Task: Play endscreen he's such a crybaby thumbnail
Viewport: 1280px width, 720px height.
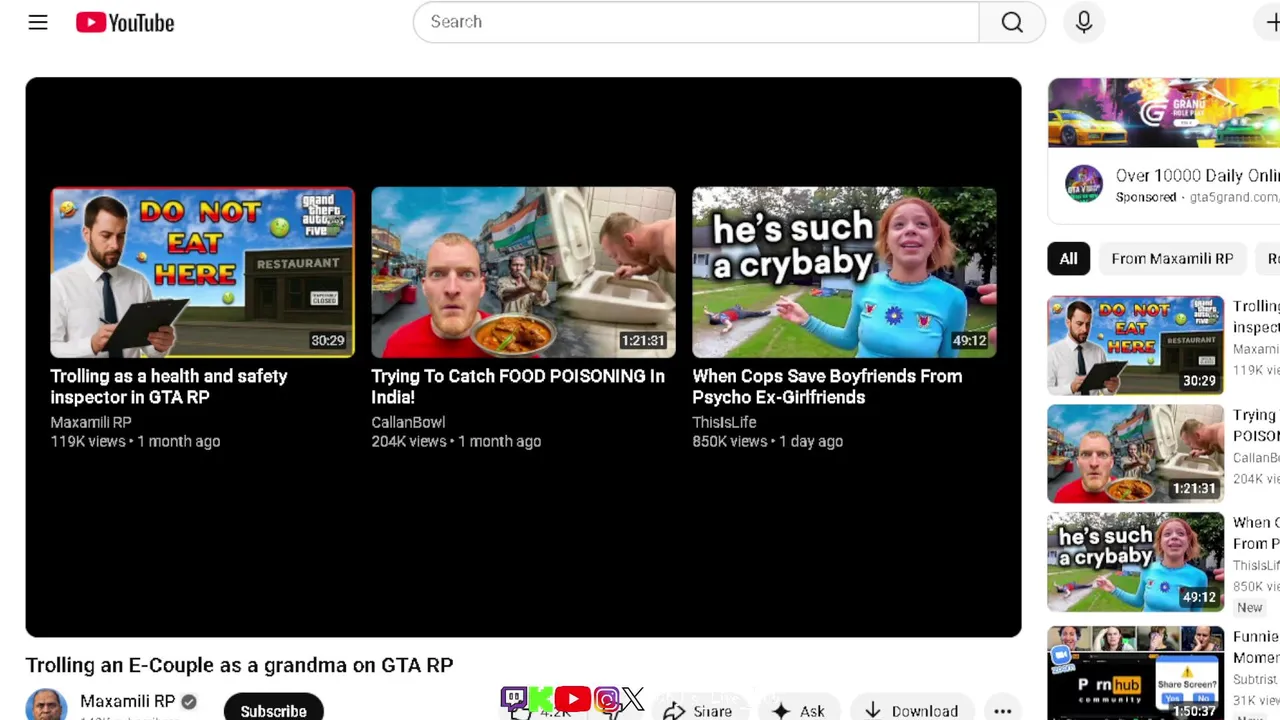Action: (x=844, y=272)
